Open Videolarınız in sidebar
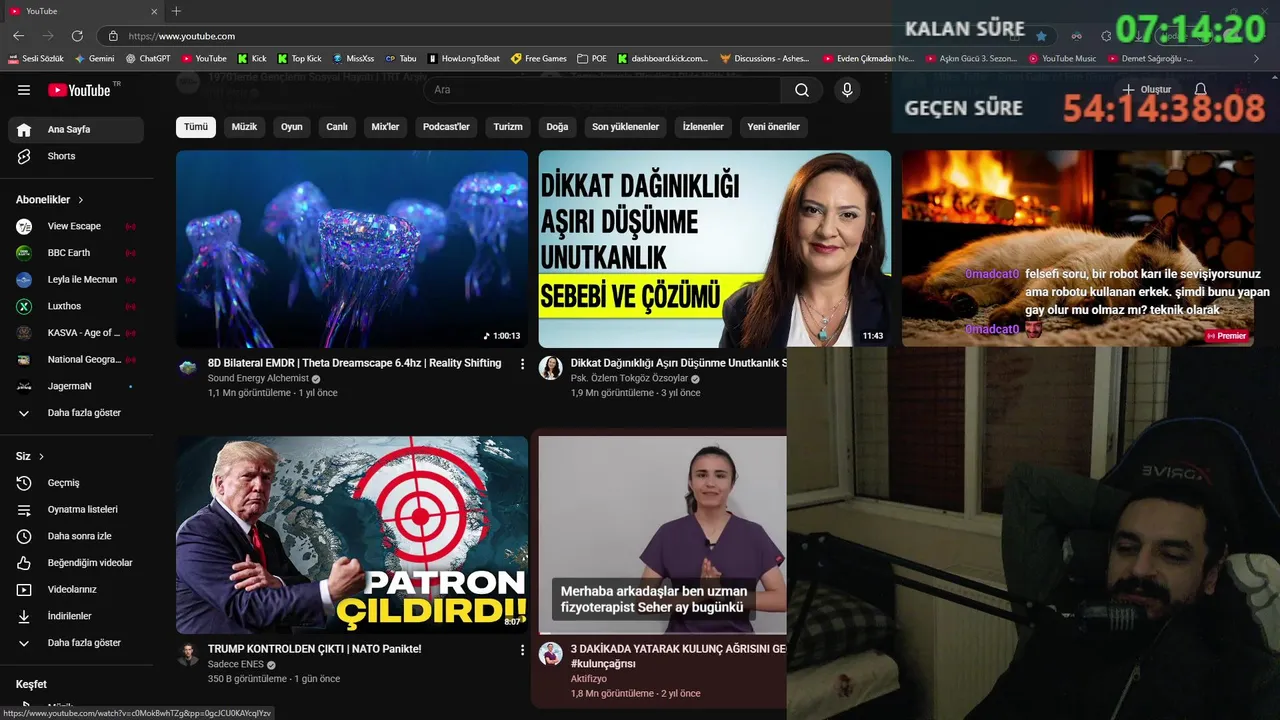 (76, 589)
